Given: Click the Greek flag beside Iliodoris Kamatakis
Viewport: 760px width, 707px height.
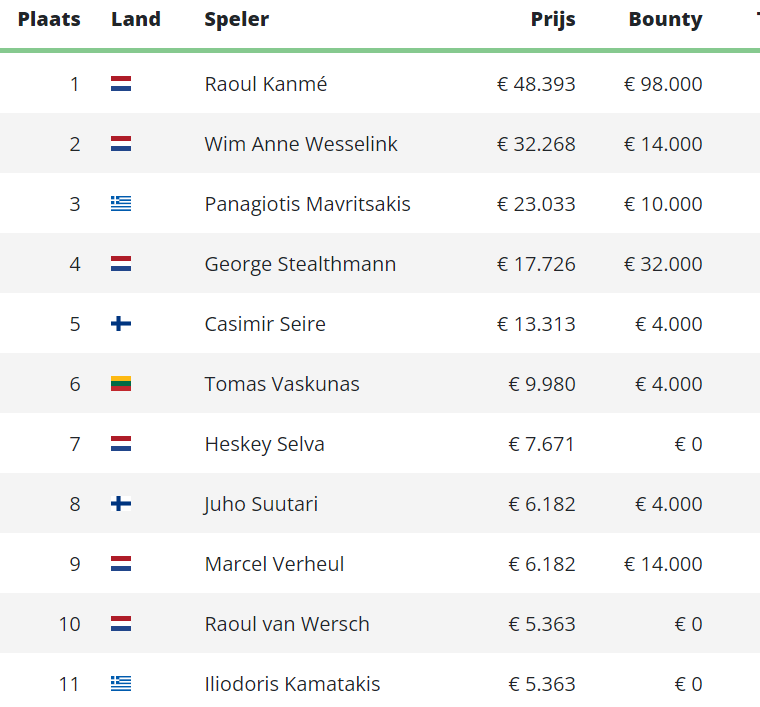Looking at the screenshot, I should click(x=121, y=684).
